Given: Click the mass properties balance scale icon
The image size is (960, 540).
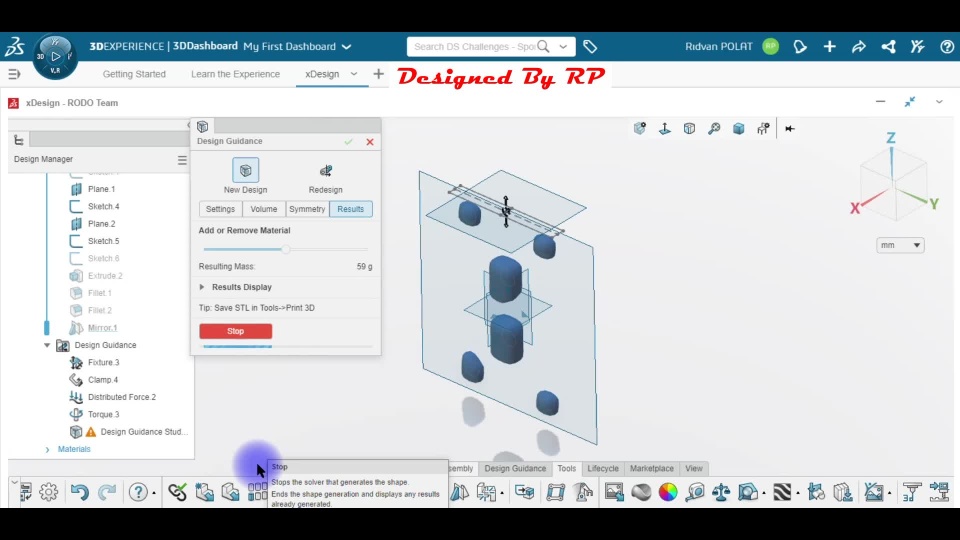Looking at the screenshot, I should (721, 492).
